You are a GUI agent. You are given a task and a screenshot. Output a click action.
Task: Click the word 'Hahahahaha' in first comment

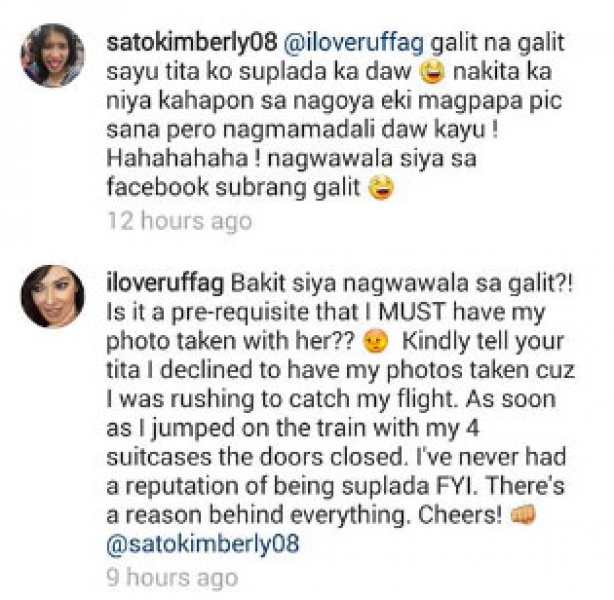coord(177,158)
